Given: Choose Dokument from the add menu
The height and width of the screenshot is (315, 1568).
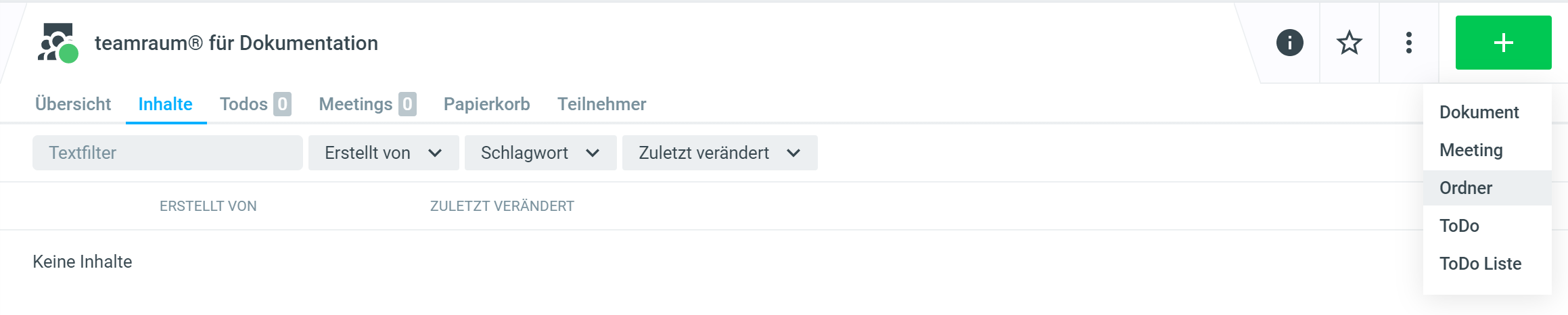Looking at the screenshot, I should (x=1479, y=112).
